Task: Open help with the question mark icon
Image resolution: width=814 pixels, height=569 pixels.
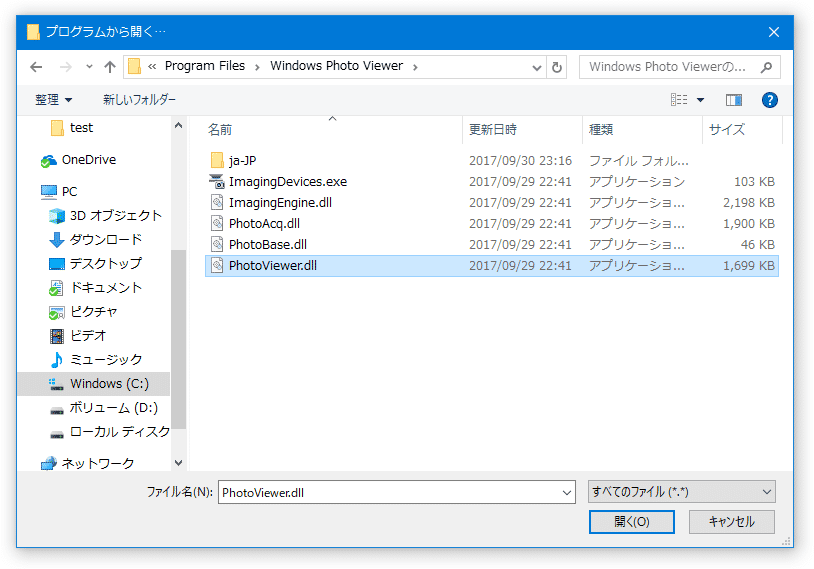Action: point(769,100)
